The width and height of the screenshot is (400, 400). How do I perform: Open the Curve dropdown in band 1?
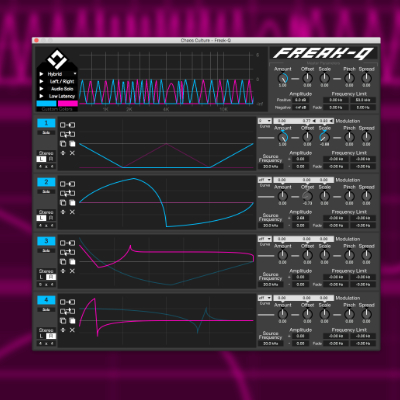265,121
